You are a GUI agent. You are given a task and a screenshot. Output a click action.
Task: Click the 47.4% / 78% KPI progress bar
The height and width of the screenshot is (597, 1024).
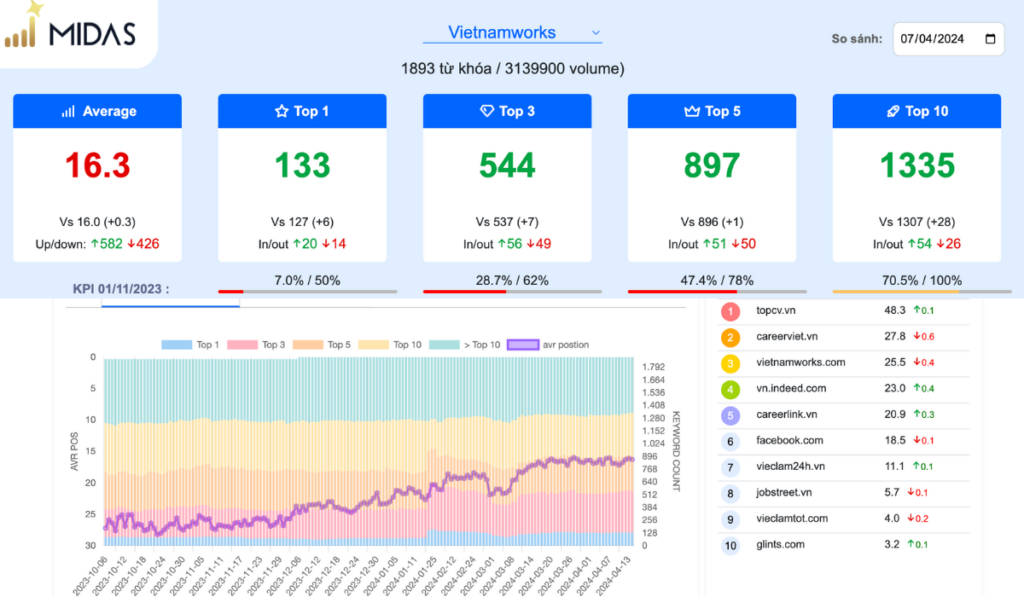717,291
